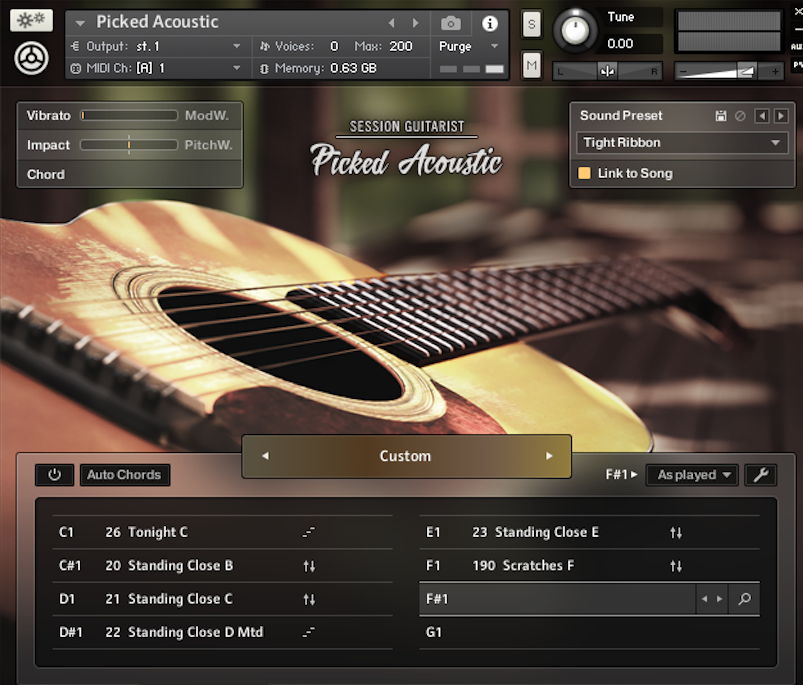
Task: Go to previous instrument with left arrow
Action: (392, 23)
